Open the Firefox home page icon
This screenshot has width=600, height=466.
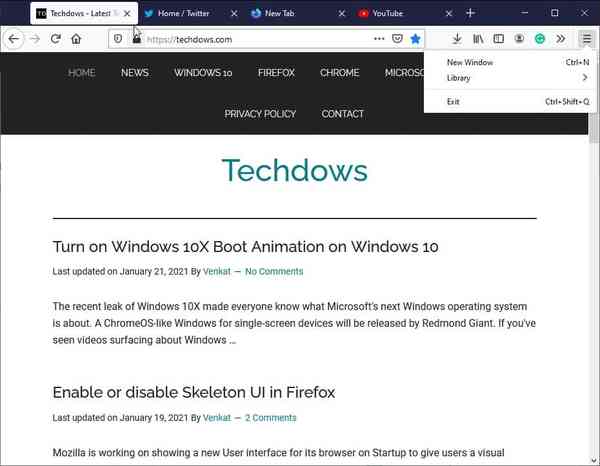[76, 39]
